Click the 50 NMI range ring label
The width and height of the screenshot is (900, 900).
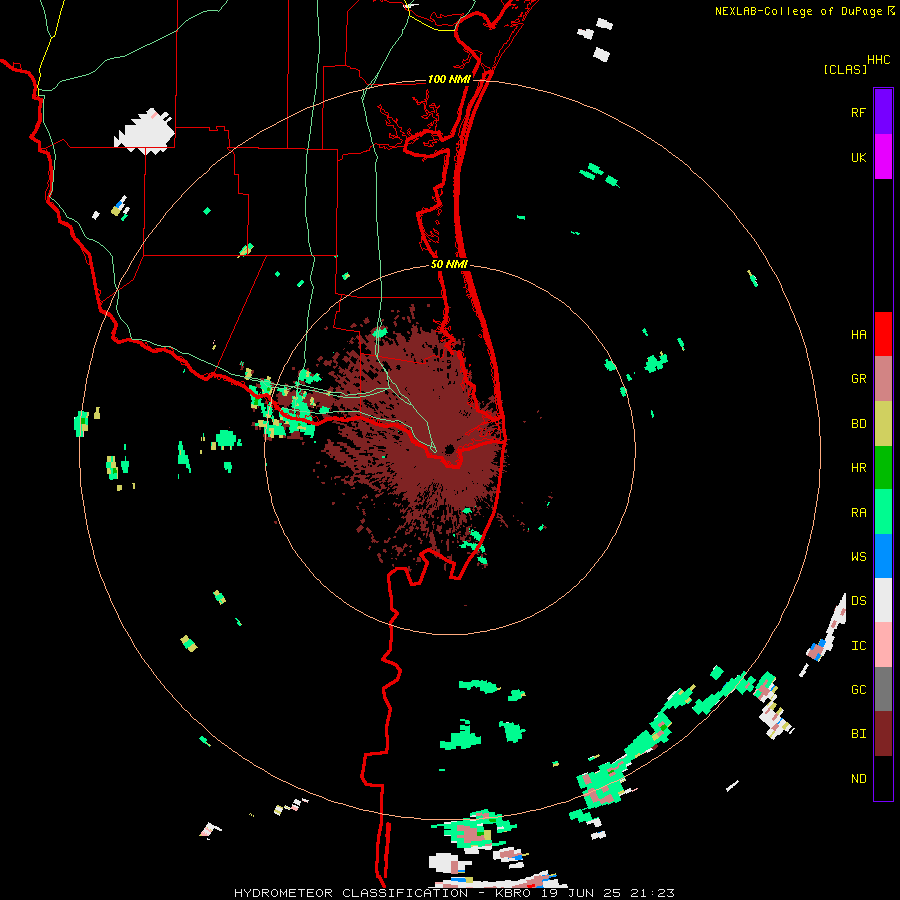(449, 265)
